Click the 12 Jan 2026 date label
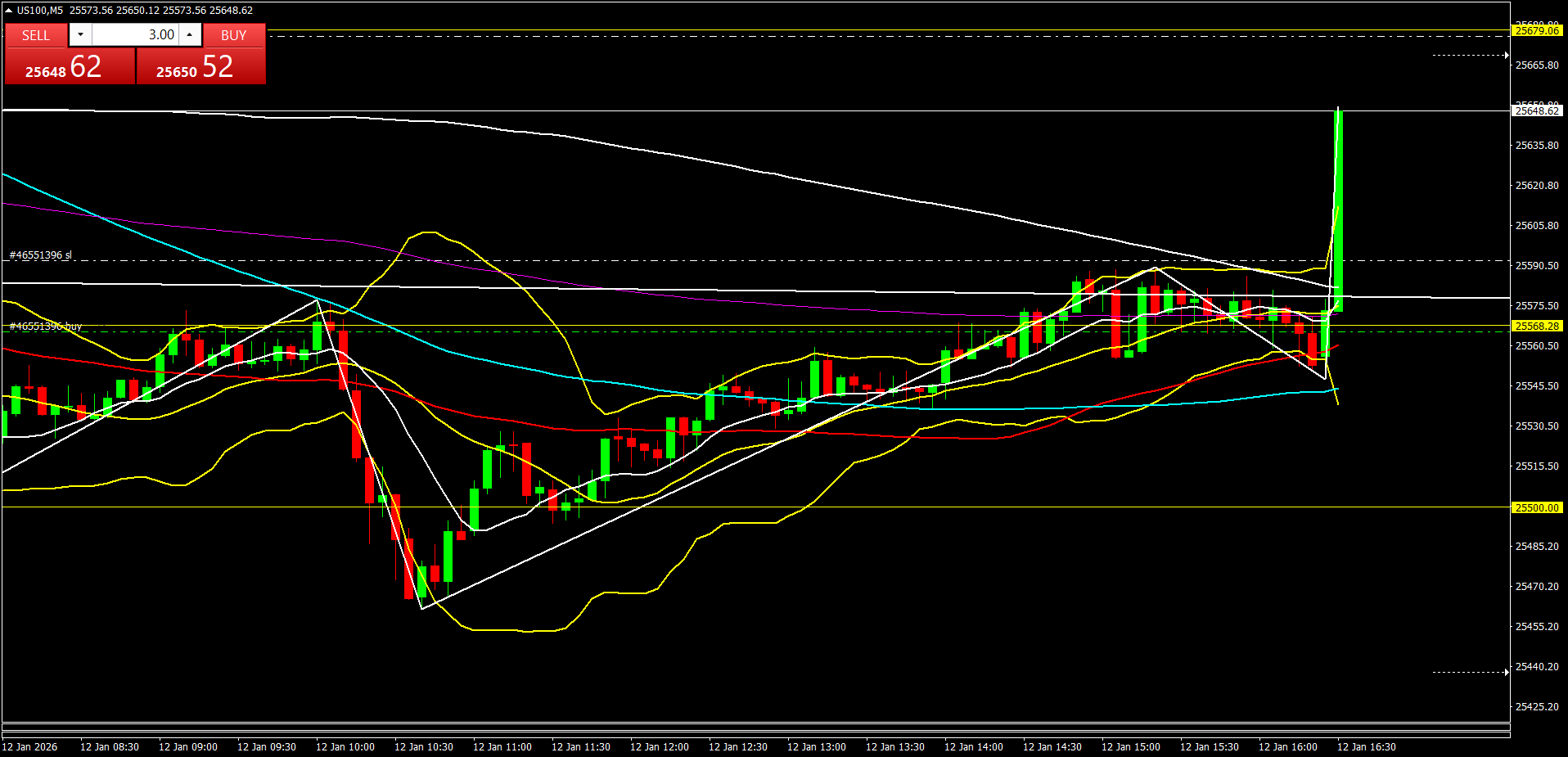 [29, 746]
